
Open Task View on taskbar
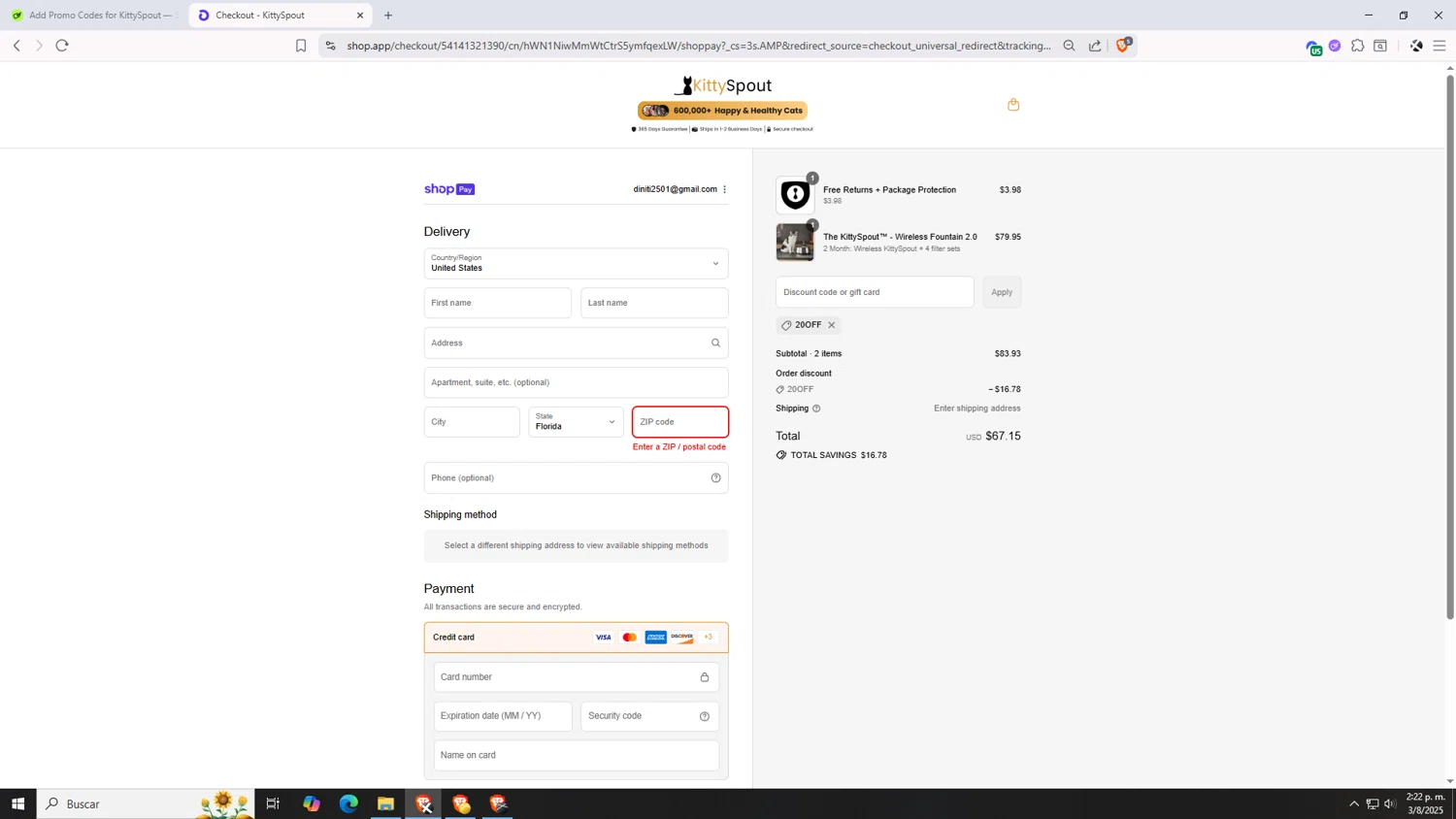tap(273, 803)
